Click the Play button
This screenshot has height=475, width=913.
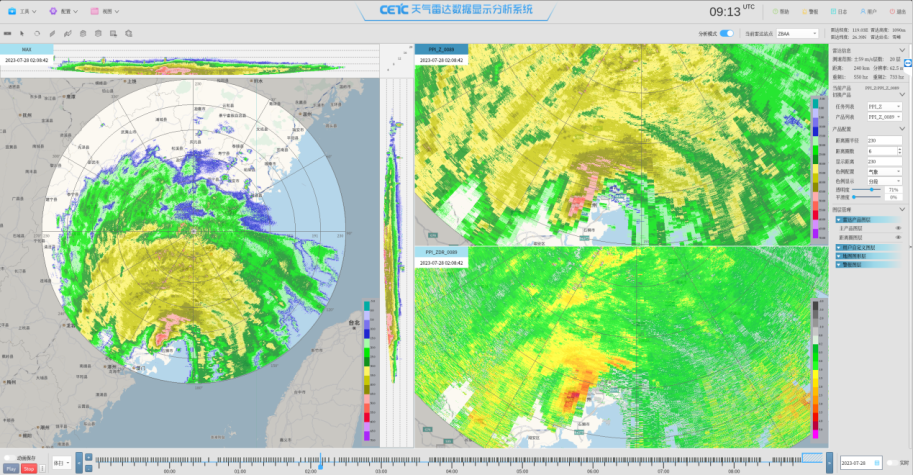11,469
